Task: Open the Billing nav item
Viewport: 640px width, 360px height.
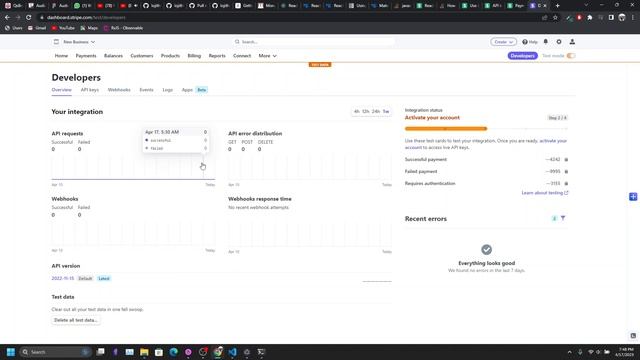Action: pyautogui.click(x=194, y=56)
